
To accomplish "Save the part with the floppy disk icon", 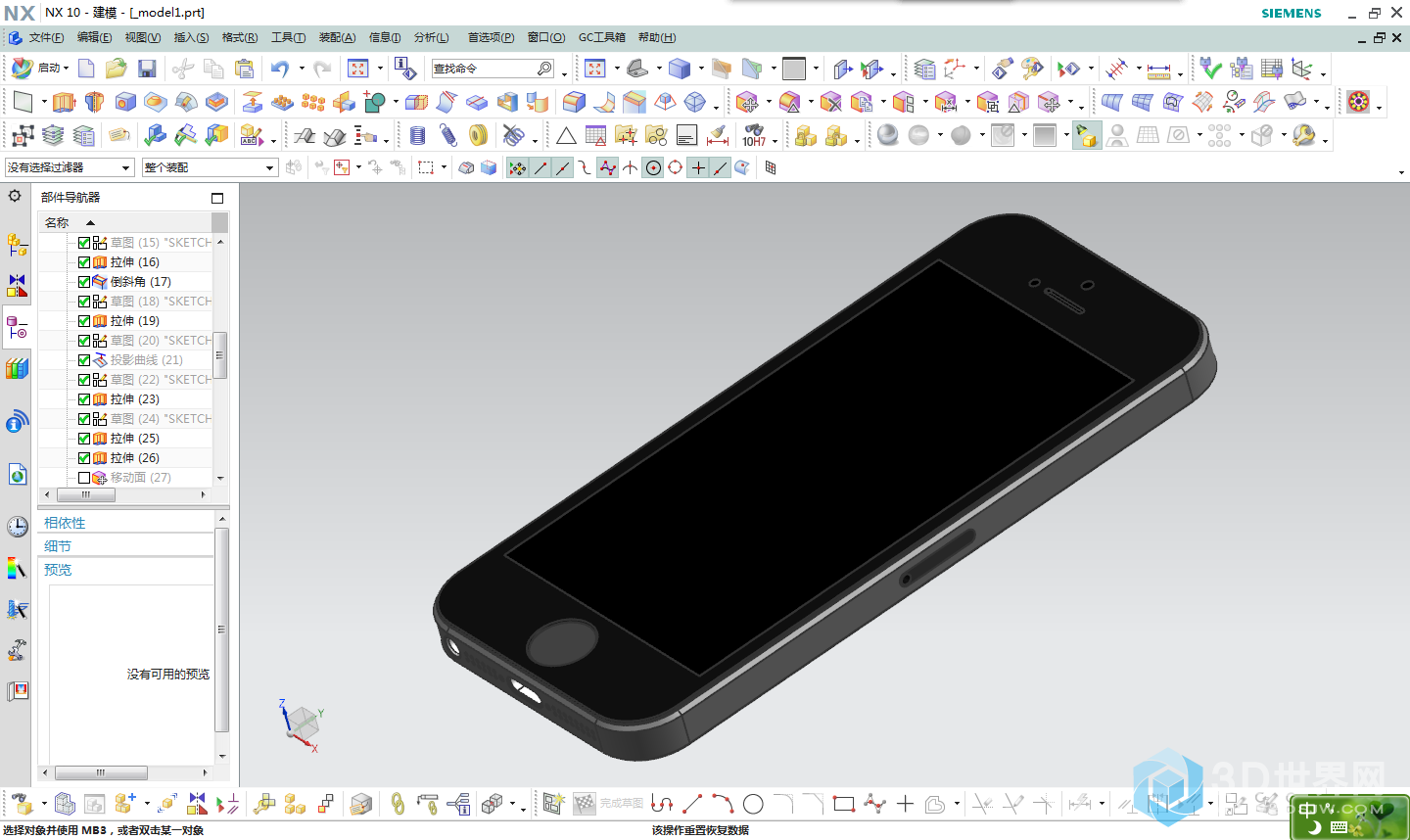I will pyautogui.click(x=147, y=69).
